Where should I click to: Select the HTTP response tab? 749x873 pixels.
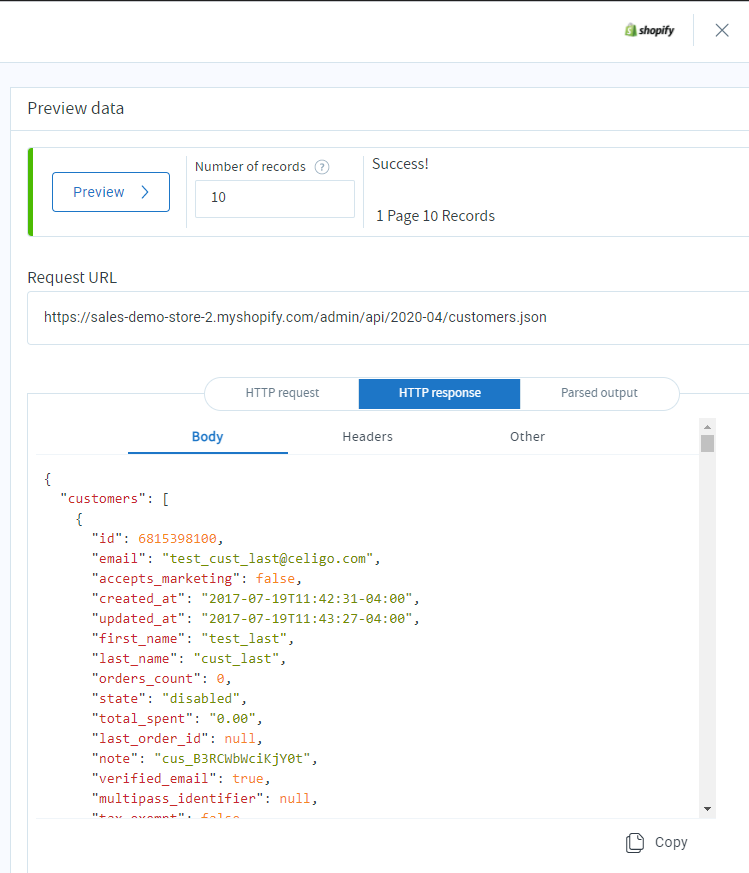pos(439,393)
